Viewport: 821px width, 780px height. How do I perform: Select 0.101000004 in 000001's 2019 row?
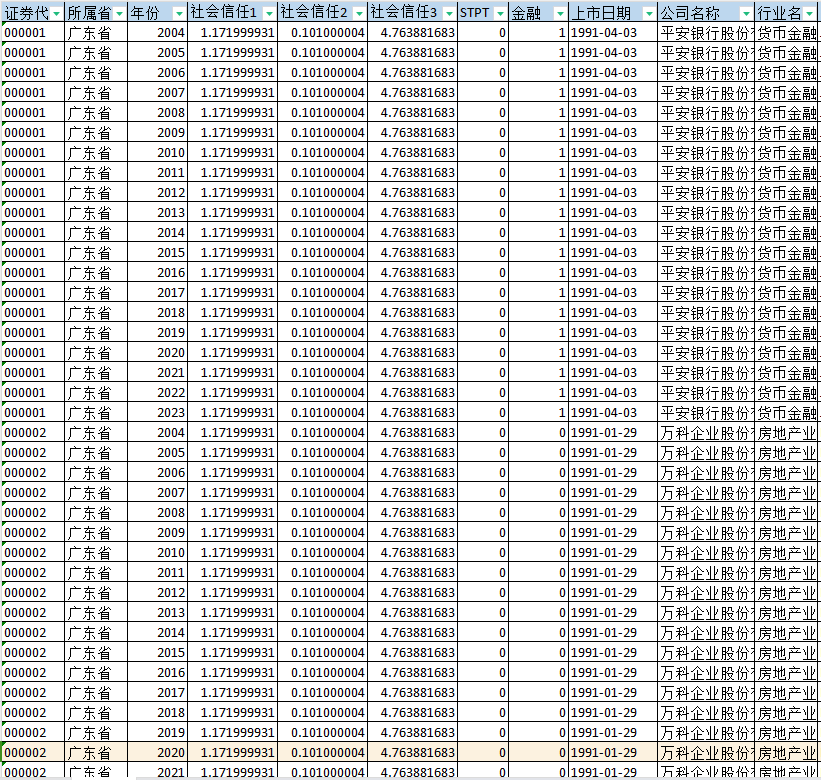pyautogui.click(x=323, y=333)
